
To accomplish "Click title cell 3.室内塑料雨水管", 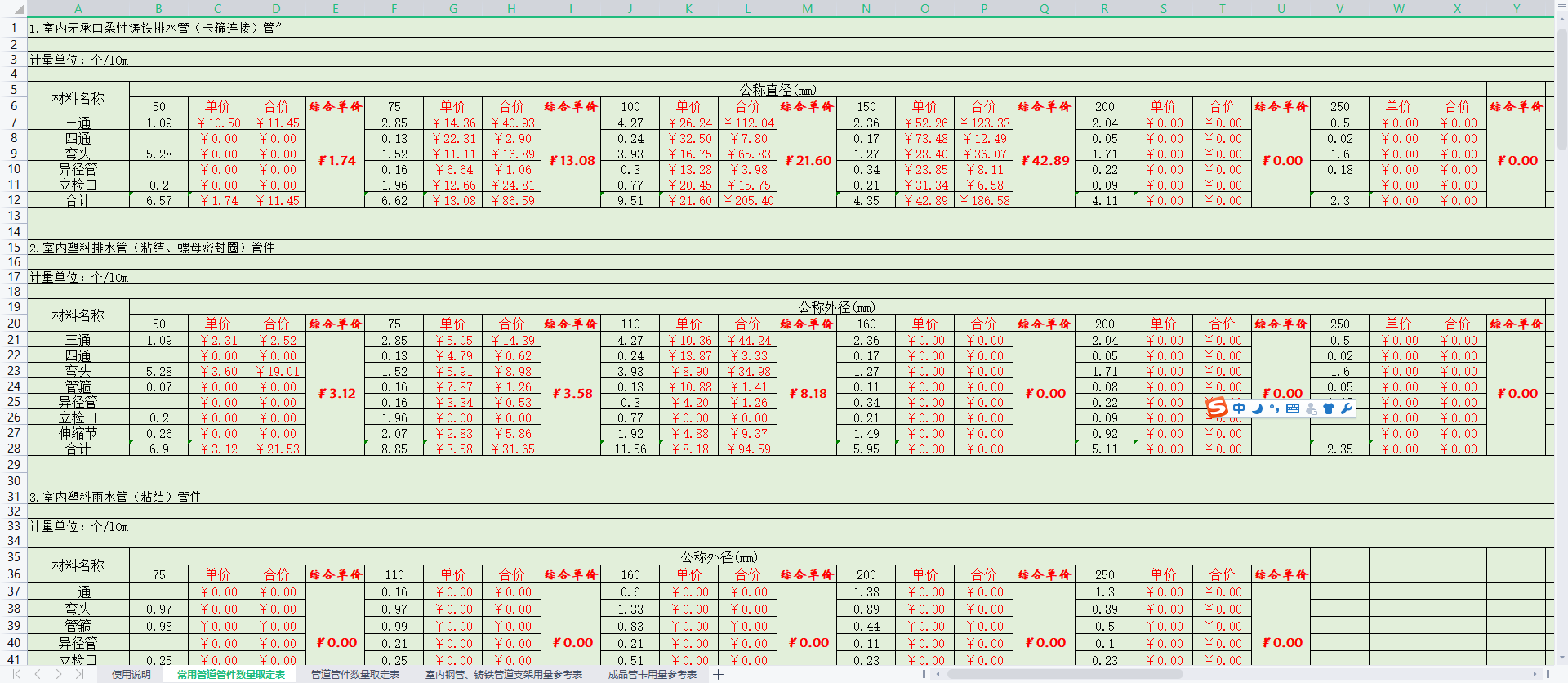I will [x=115, y=496].
